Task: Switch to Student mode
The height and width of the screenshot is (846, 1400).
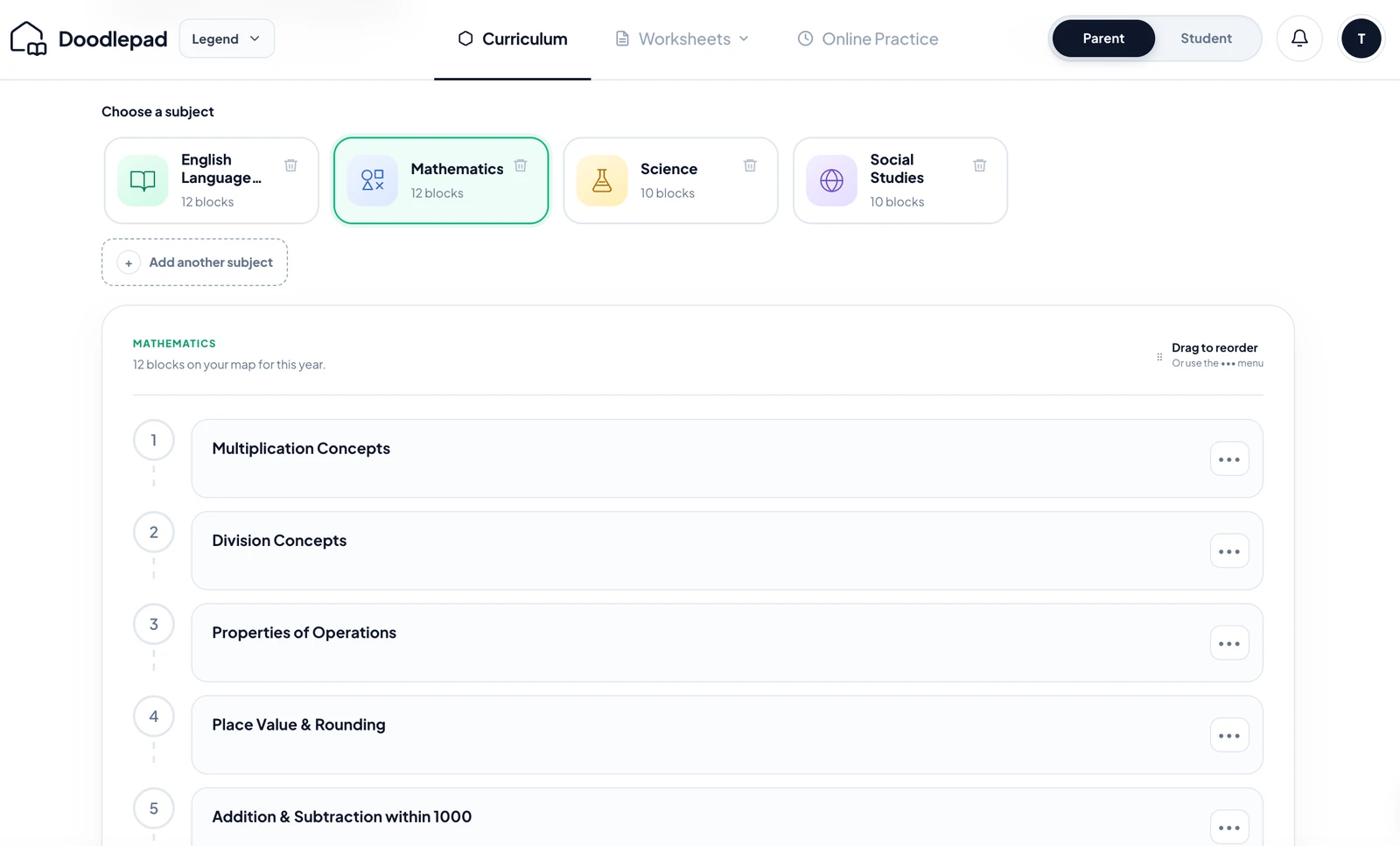Action: [1206, 38]
